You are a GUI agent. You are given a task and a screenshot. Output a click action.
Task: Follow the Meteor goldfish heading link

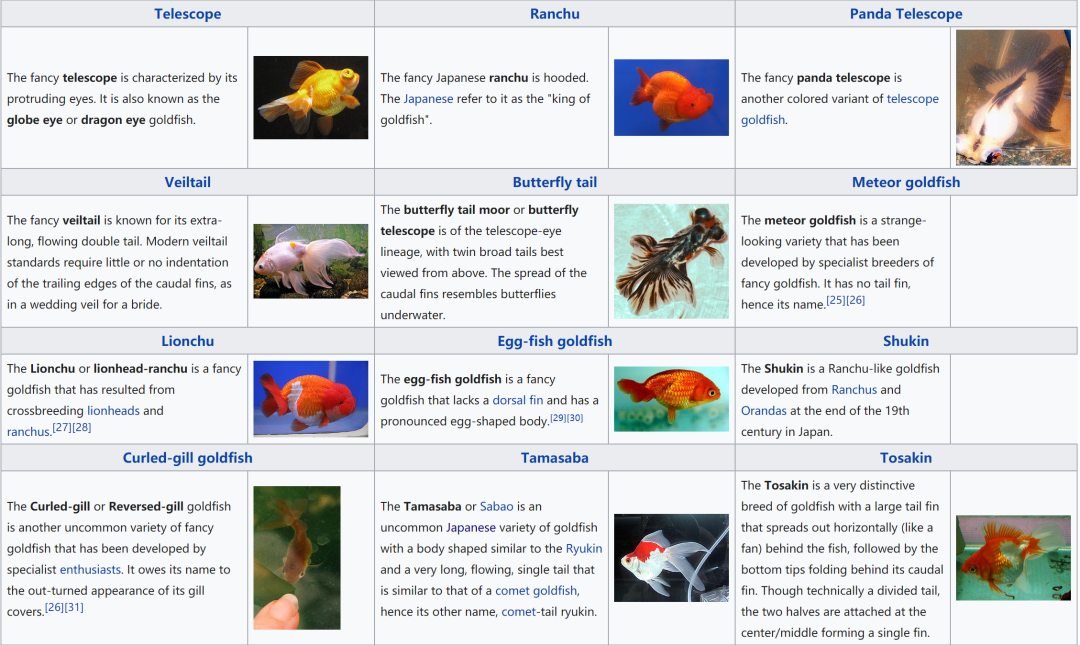[x=905, y=182]
